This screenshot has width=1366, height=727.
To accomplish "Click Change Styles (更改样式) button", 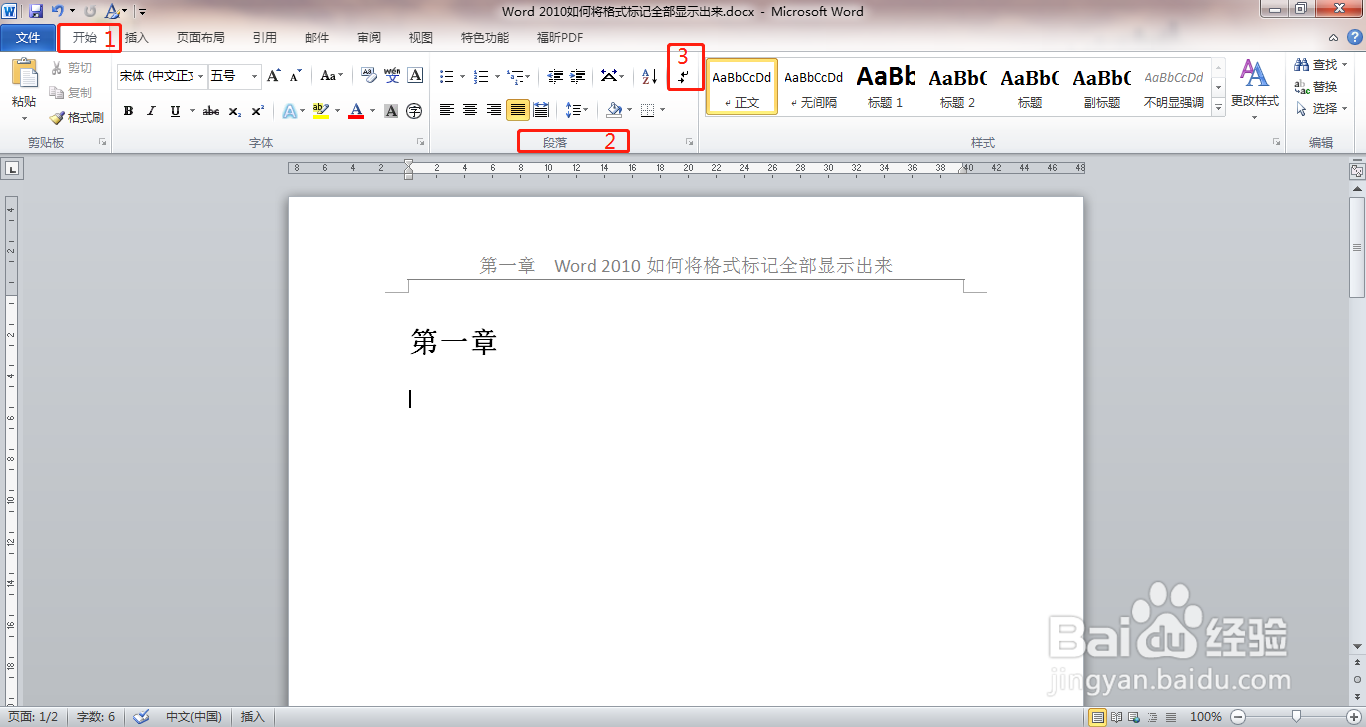I will pyautogui.click(x=1254, y=88).
